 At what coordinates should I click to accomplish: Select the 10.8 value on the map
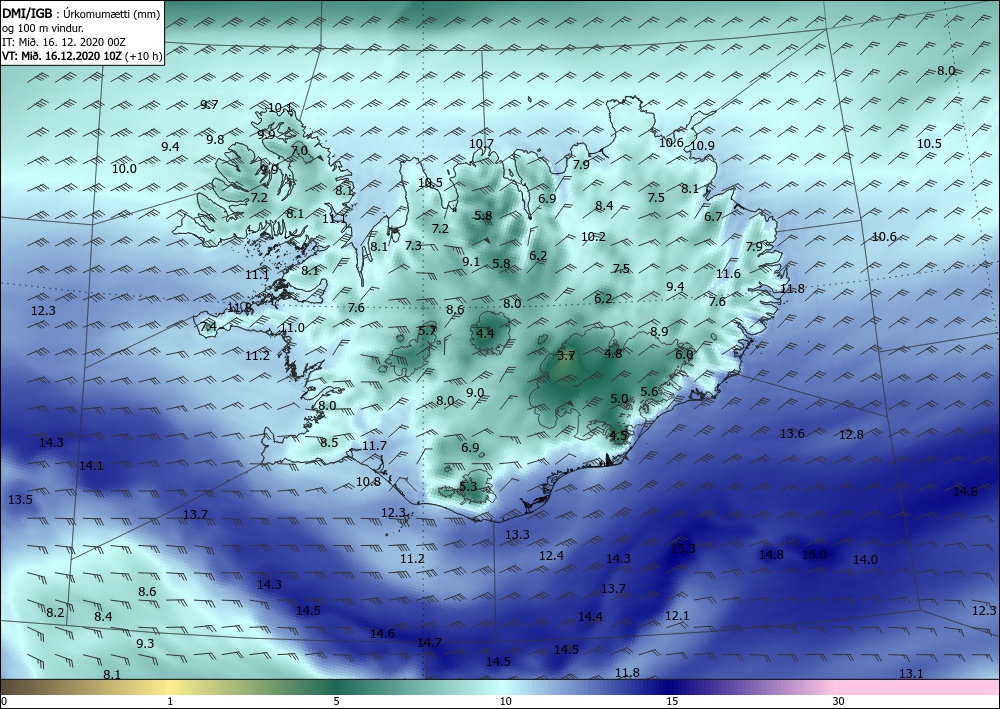368,482
